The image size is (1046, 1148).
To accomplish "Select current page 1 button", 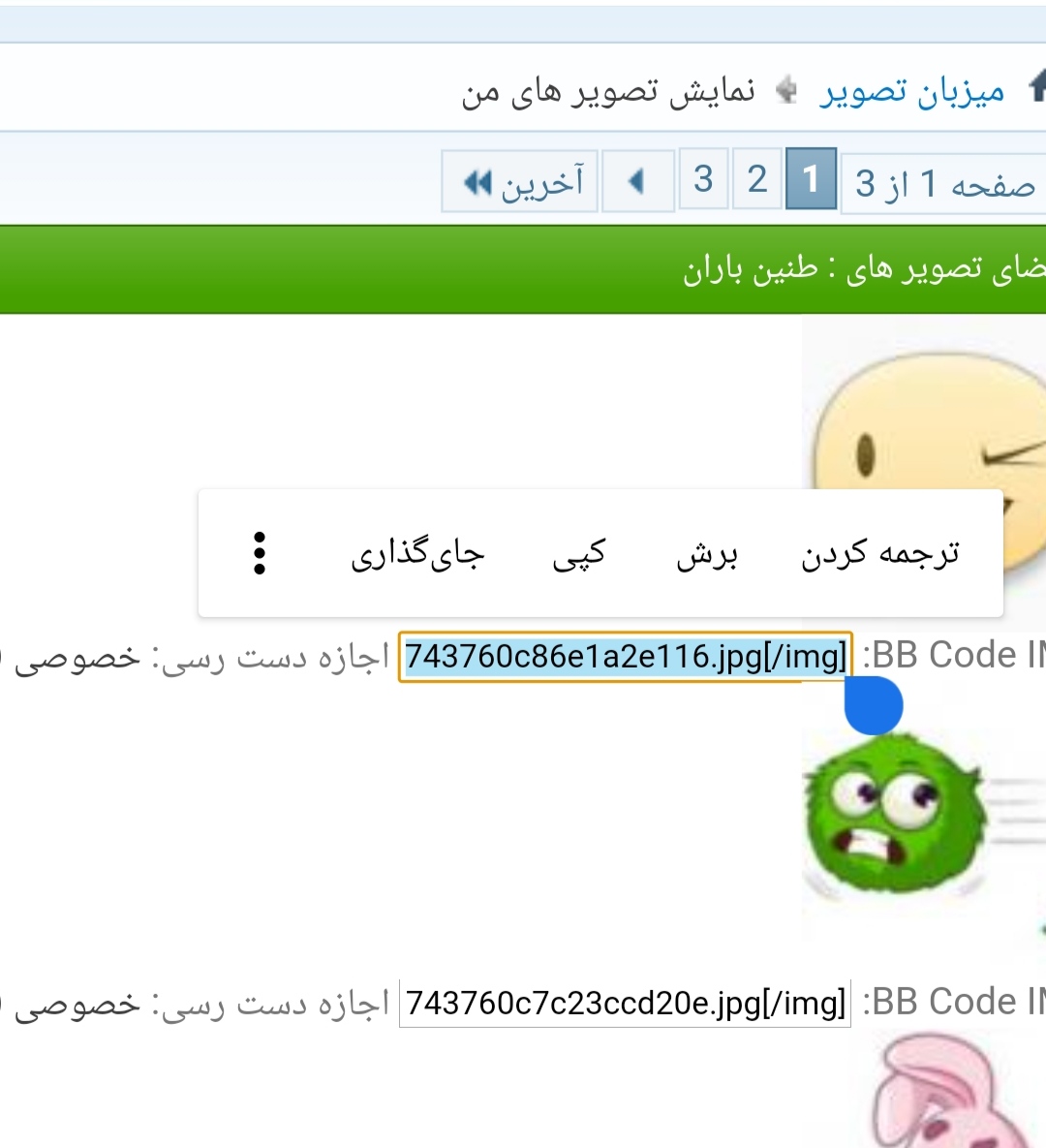I will pyautogui.click(x=811, y=178).
